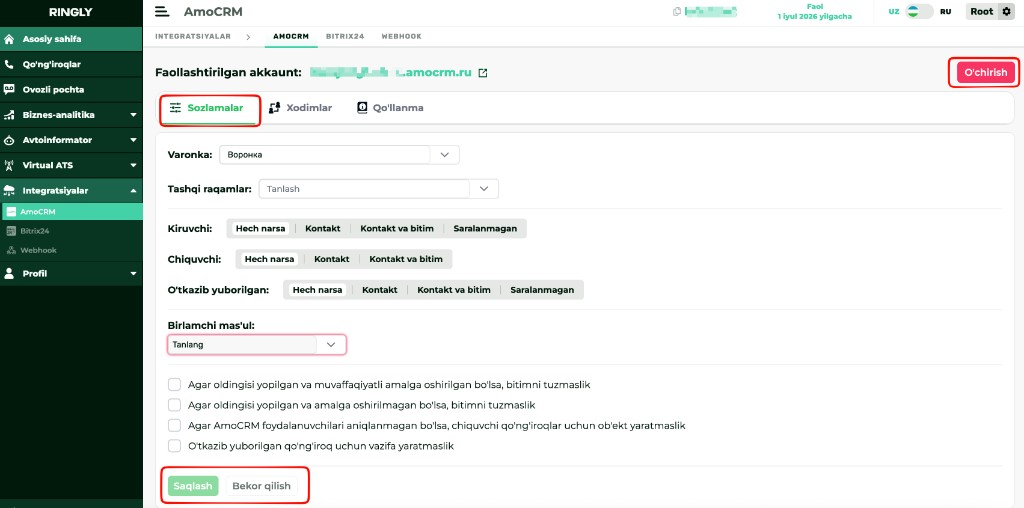Select Kontakt va bitim for O'tkazib yuborilgan

click(454, 290)
